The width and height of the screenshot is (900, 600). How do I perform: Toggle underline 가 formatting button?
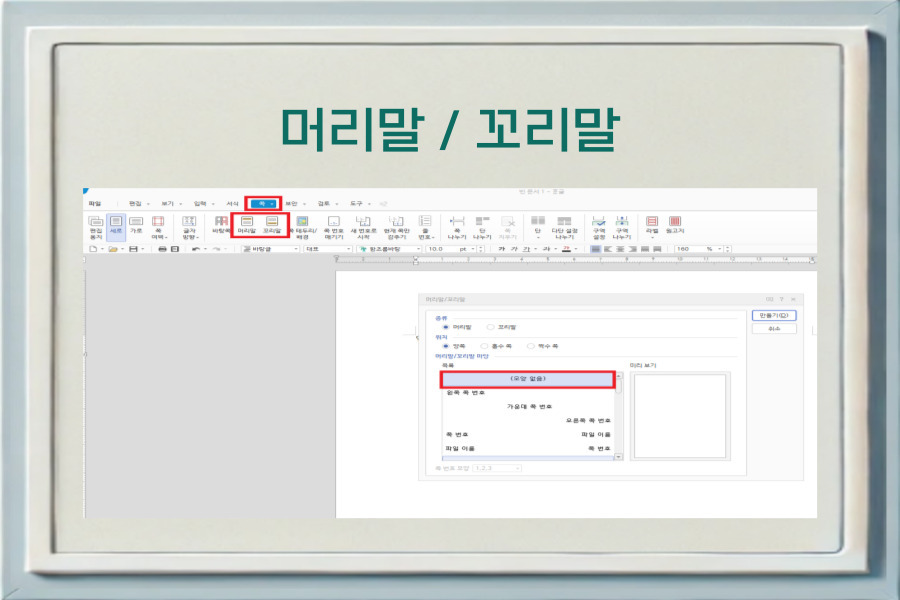click(526, 249)
